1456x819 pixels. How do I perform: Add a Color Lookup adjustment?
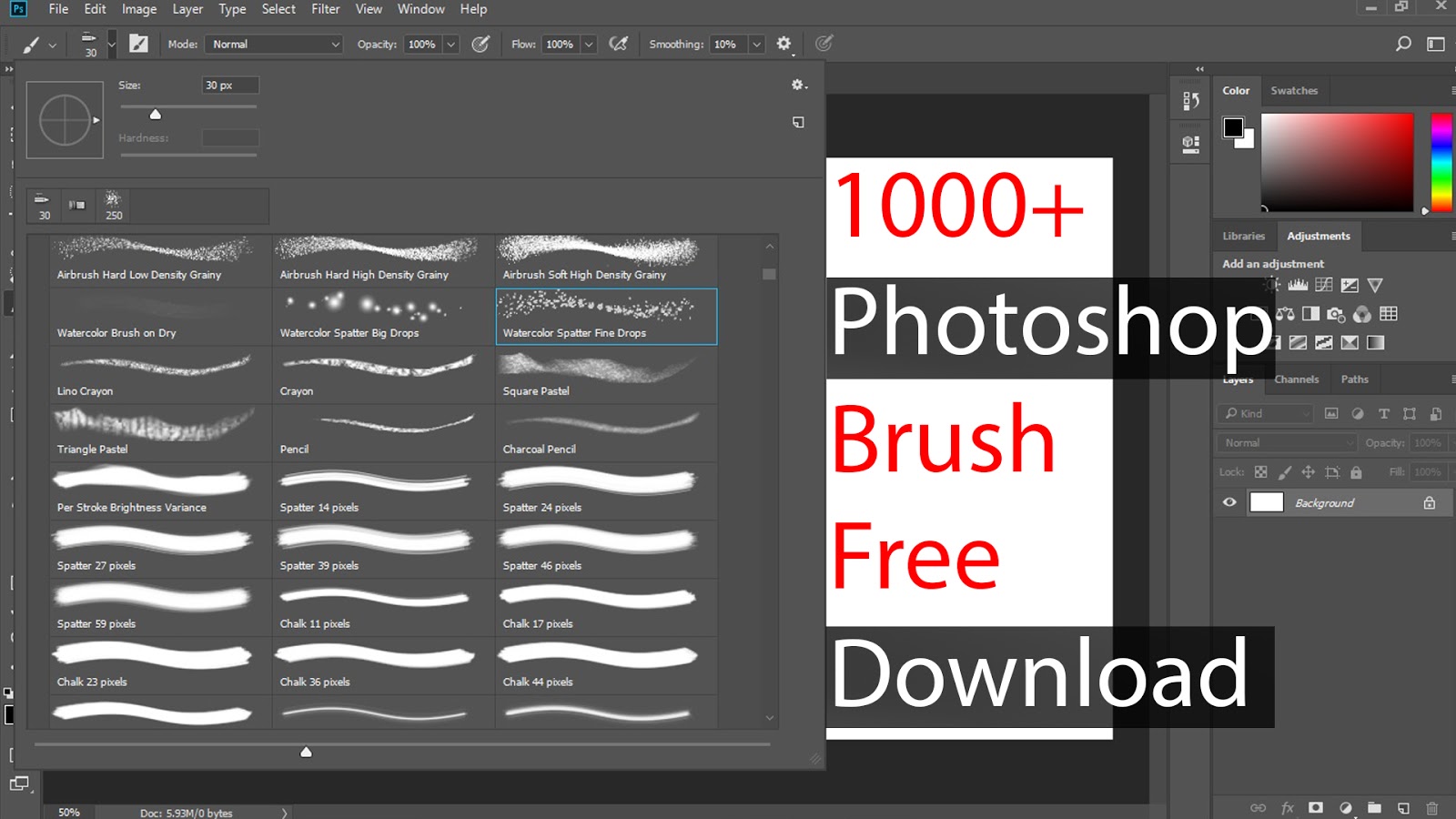click(x=1389, y=314)
